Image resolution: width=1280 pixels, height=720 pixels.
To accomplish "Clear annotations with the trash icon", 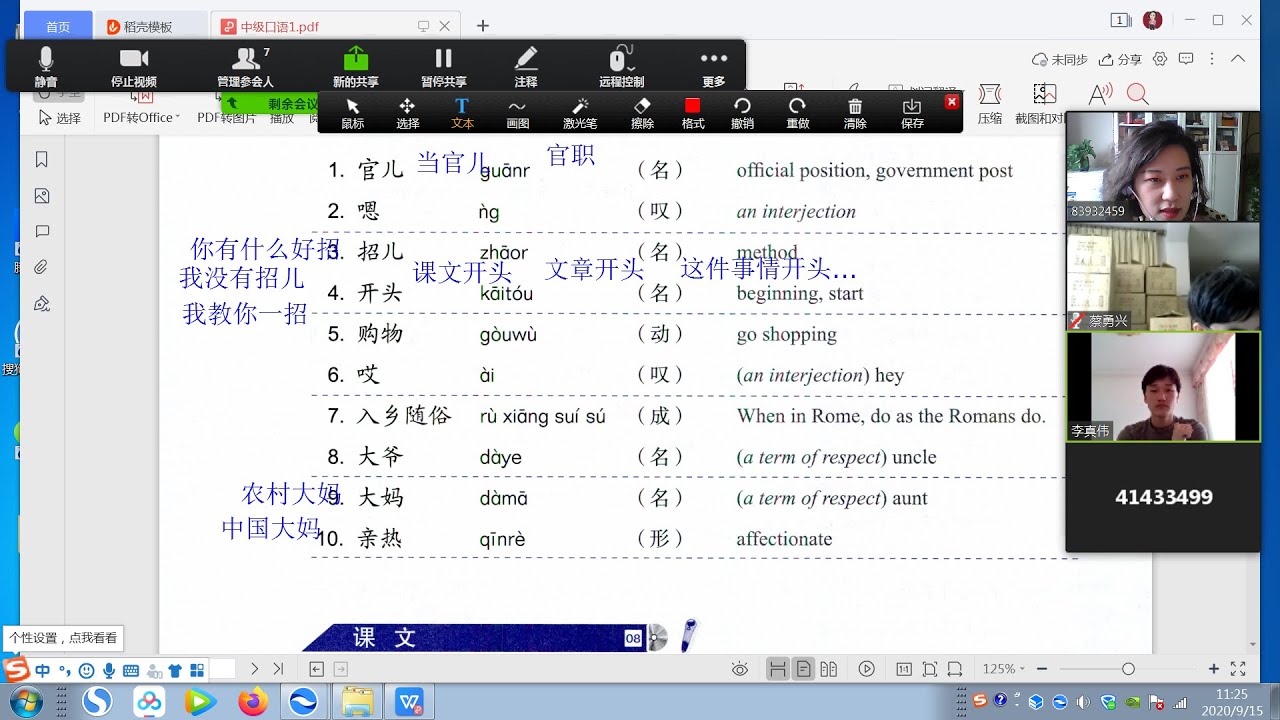I will click(x=855, y=113).
